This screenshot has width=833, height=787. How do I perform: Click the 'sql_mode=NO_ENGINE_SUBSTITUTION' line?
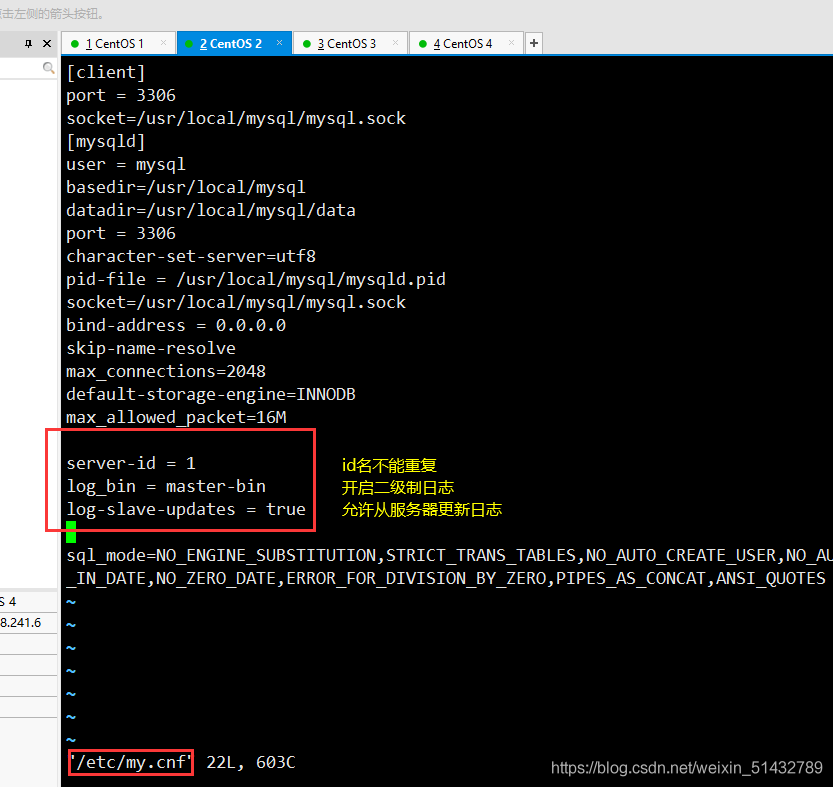449,555
